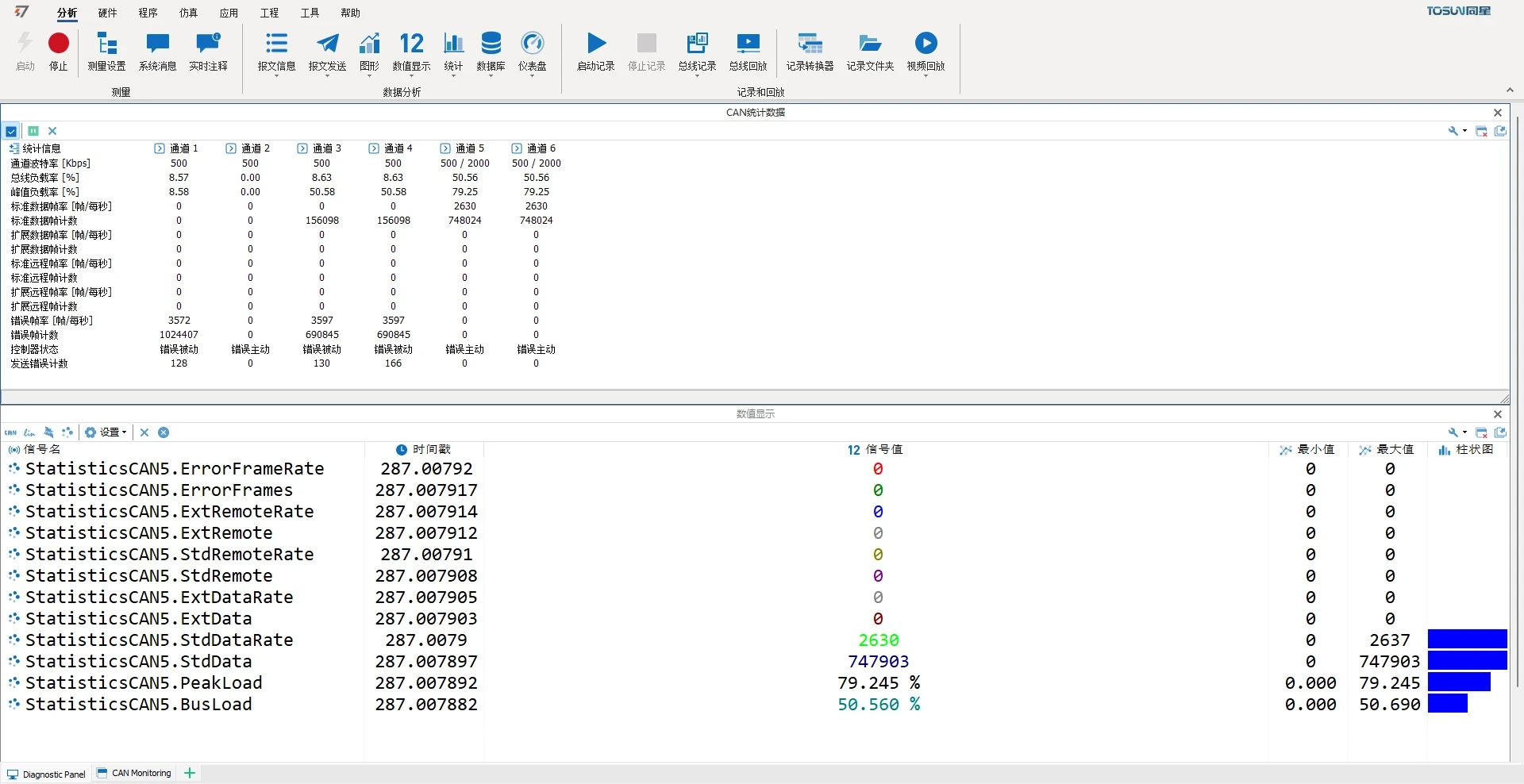Click the blue bar for StatisticsCAN5.BusLoad
Image resolution: width=1524 pixels, height=784 pixels.
1447,704
